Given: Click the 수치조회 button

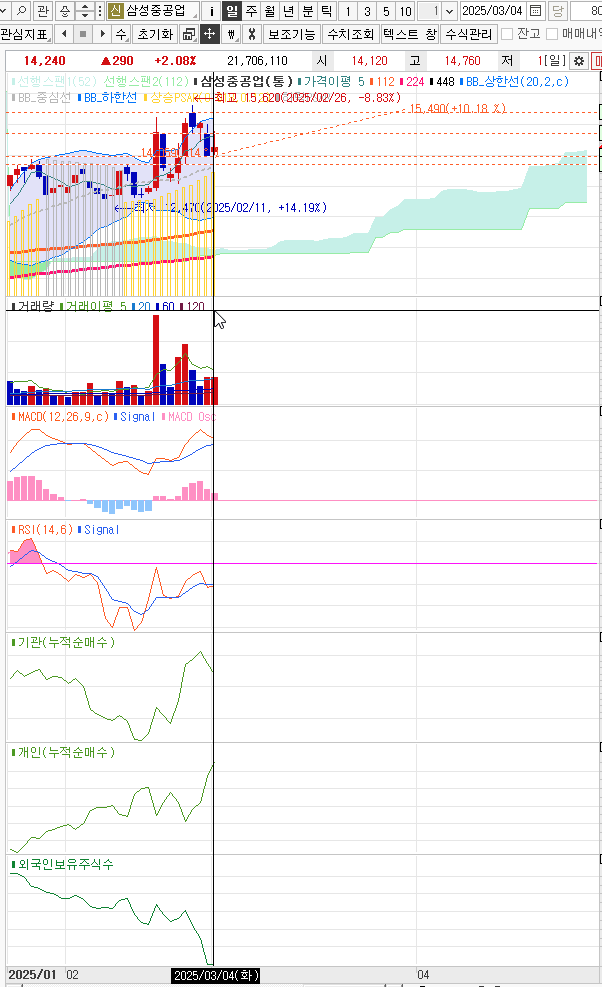Looking at the screenshot, I should [x=351, y=34].
